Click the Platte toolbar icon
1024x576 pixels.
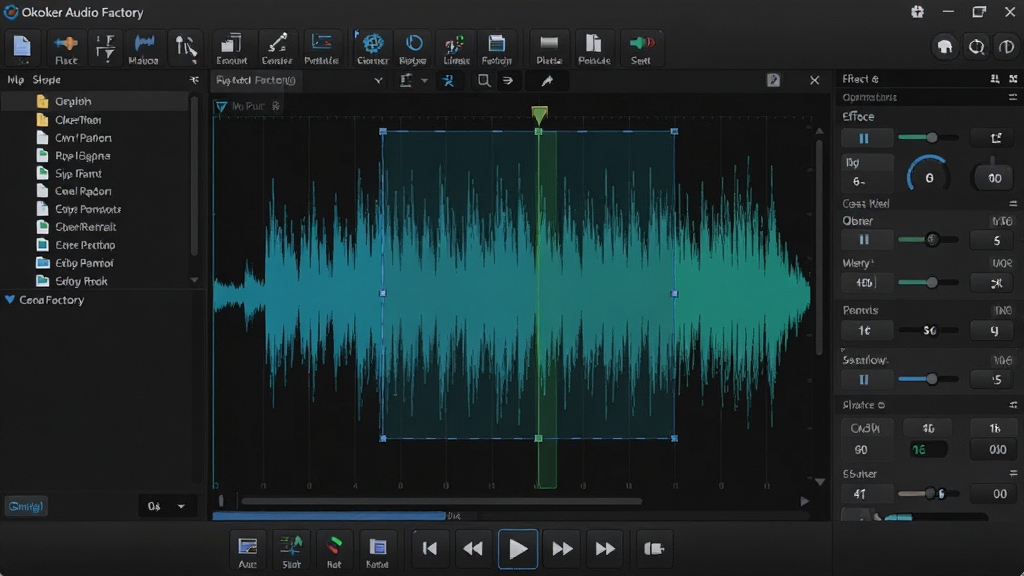[x=549, y=49]
